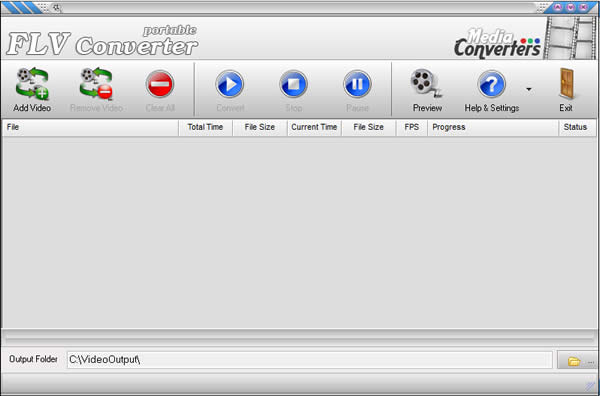The image size is (600, 396).
Task: Expand the Help & Settings dropdown arrow
Action: point(529,90)
